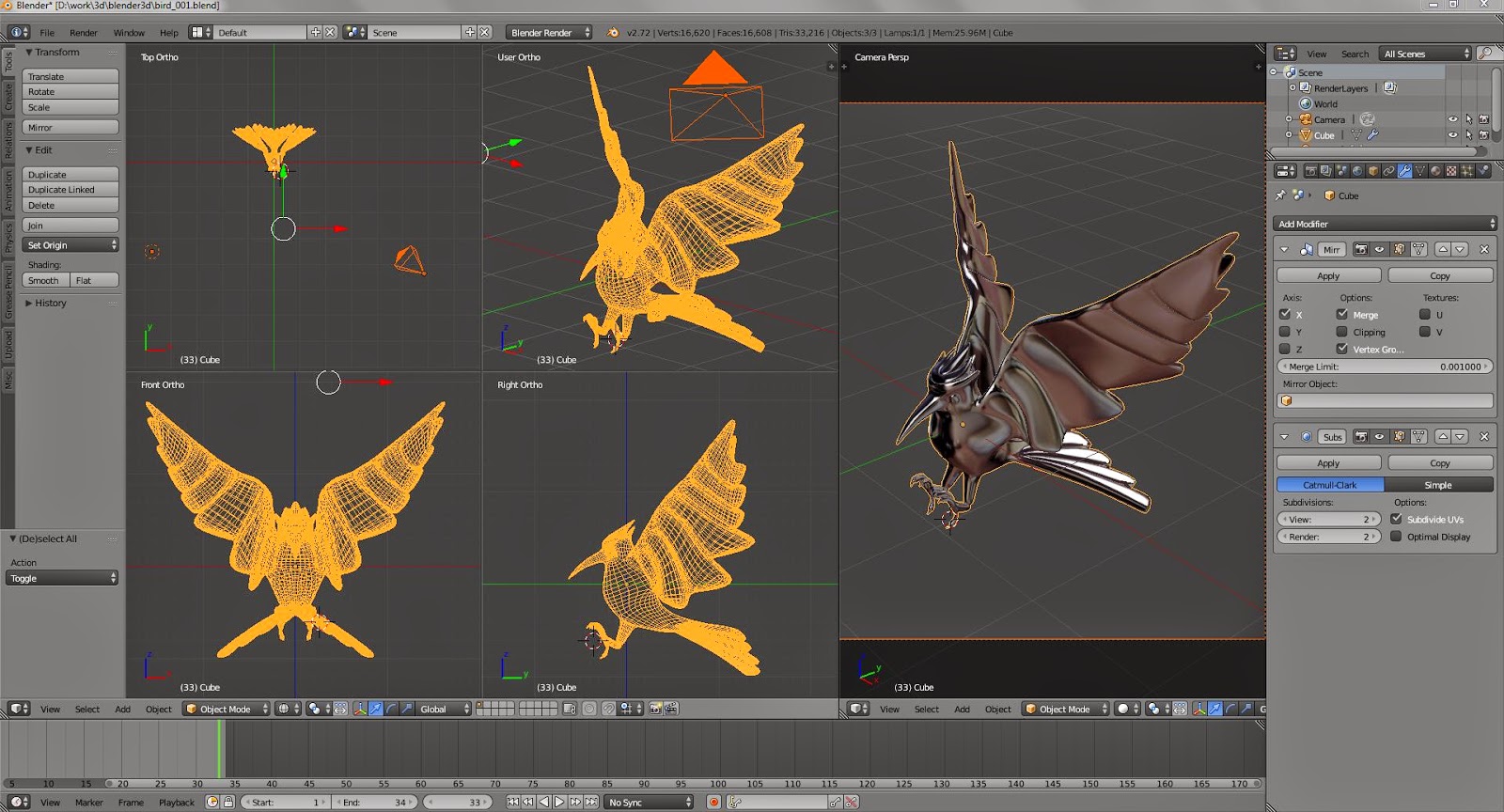
Task: Apply the Mirror modifier
Action: click(1328, 276)
